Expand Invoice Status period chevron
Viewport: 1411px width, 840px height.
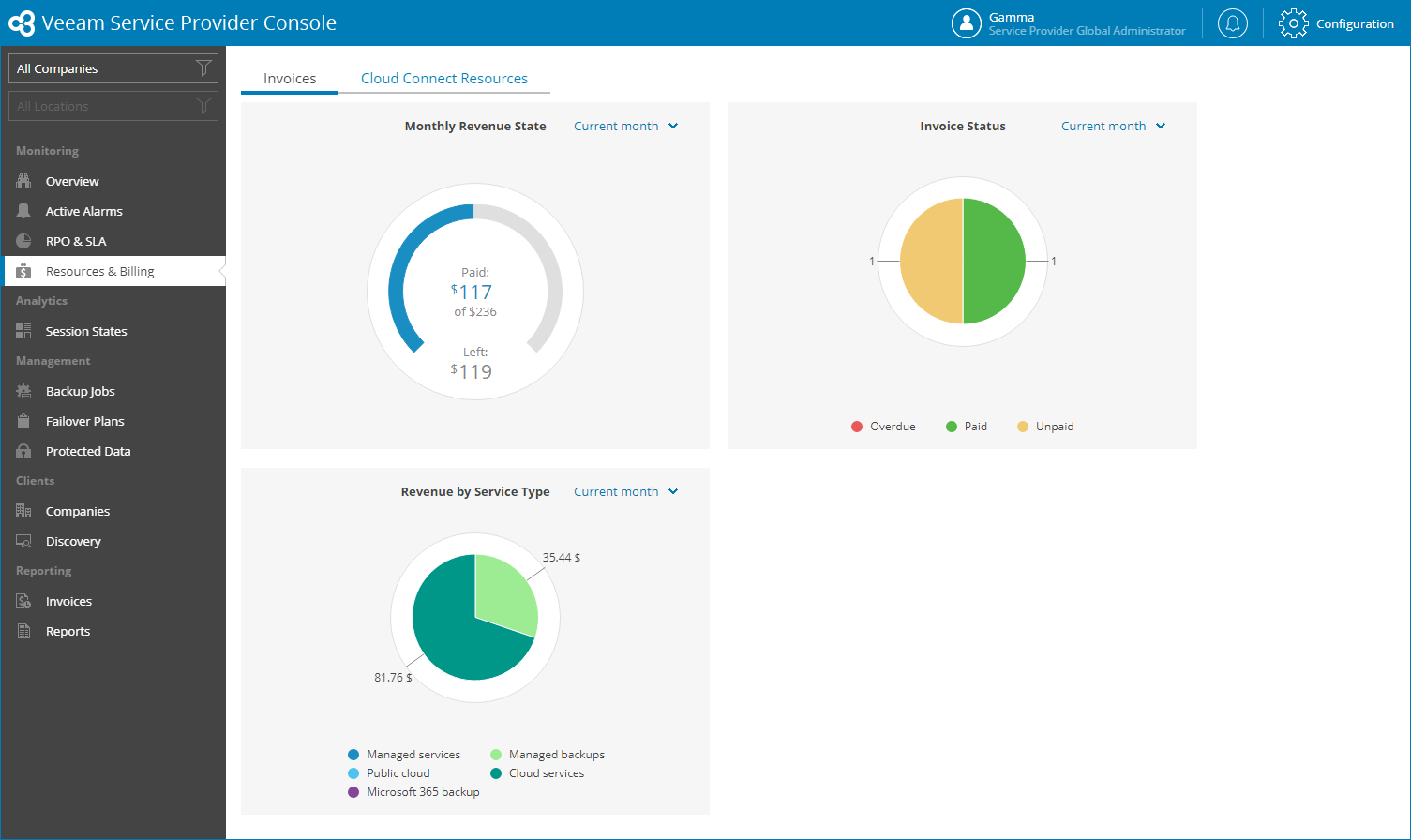1161,126
